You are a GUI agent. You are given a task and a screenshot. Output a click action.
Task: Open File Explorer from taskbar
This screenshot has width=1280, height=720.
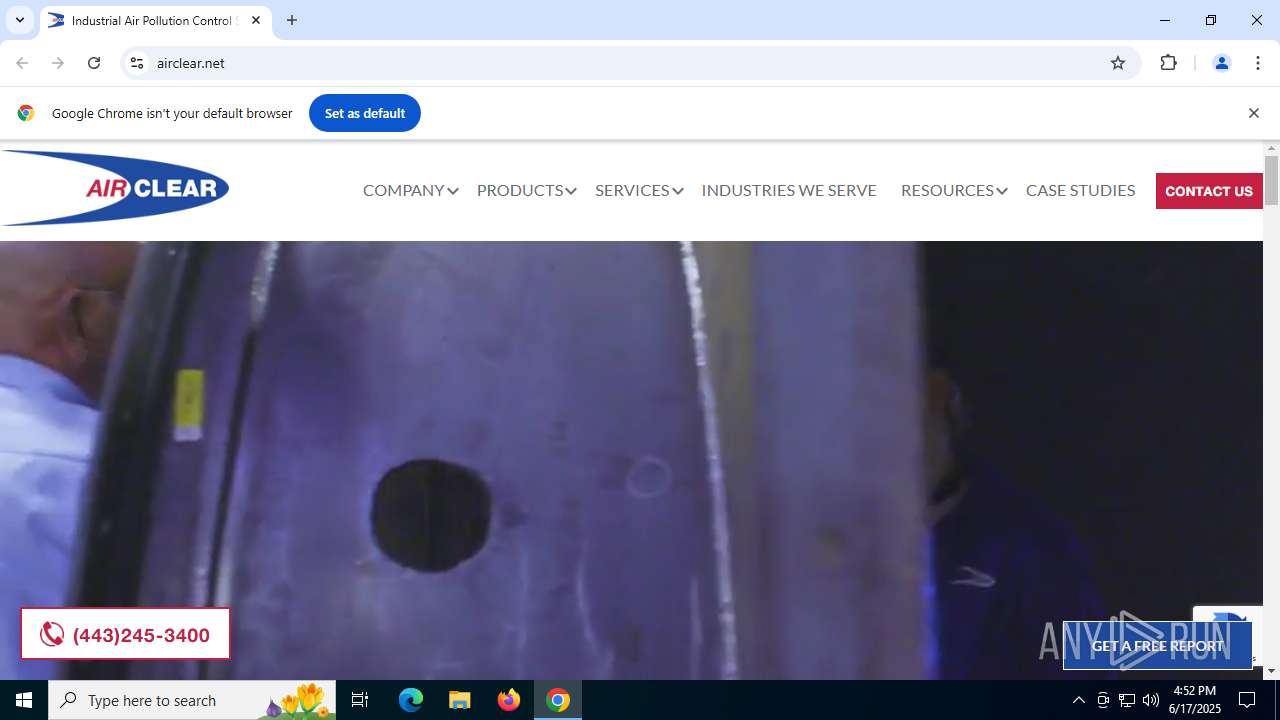coord(459,700)
